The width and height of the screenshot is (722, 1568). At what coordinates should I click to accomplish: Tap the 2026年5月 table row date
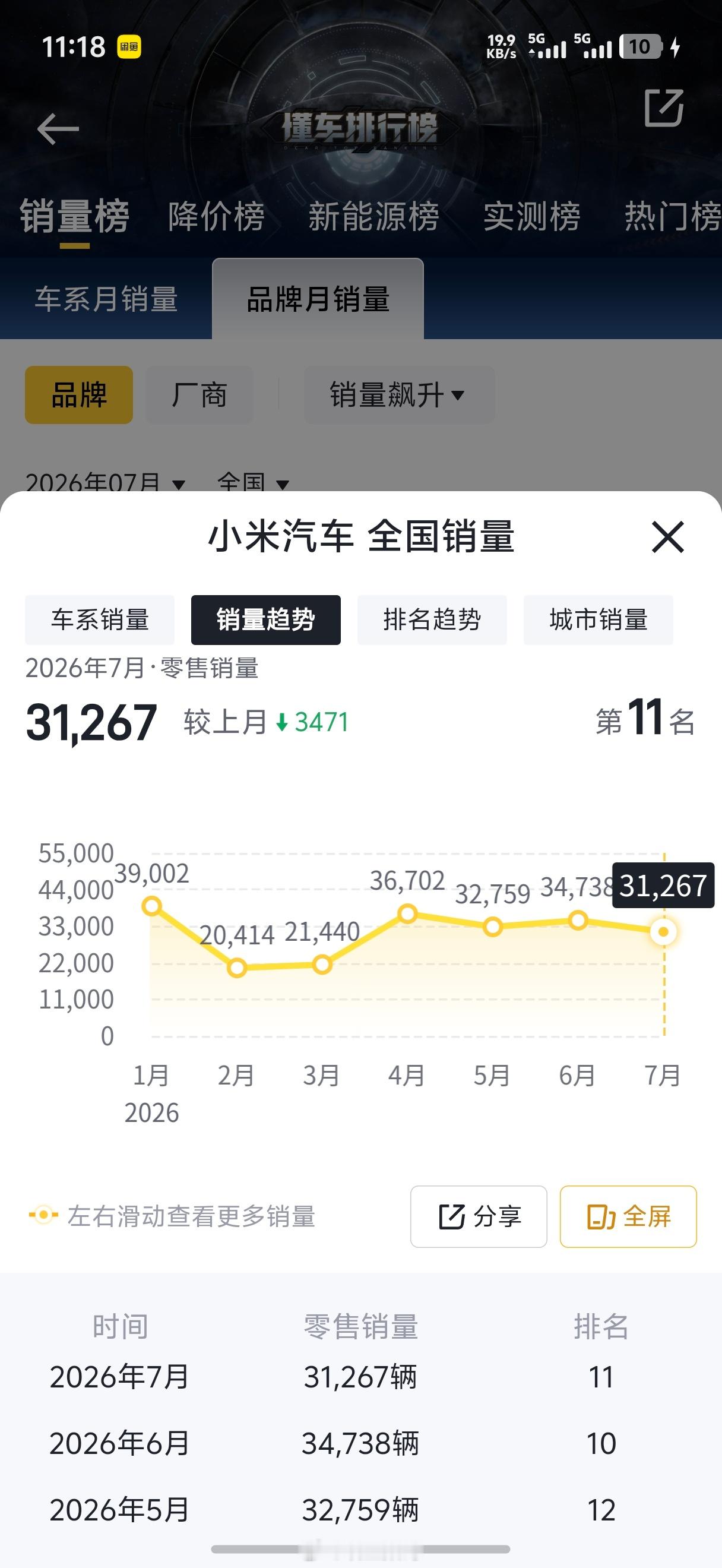[119, 1510]
